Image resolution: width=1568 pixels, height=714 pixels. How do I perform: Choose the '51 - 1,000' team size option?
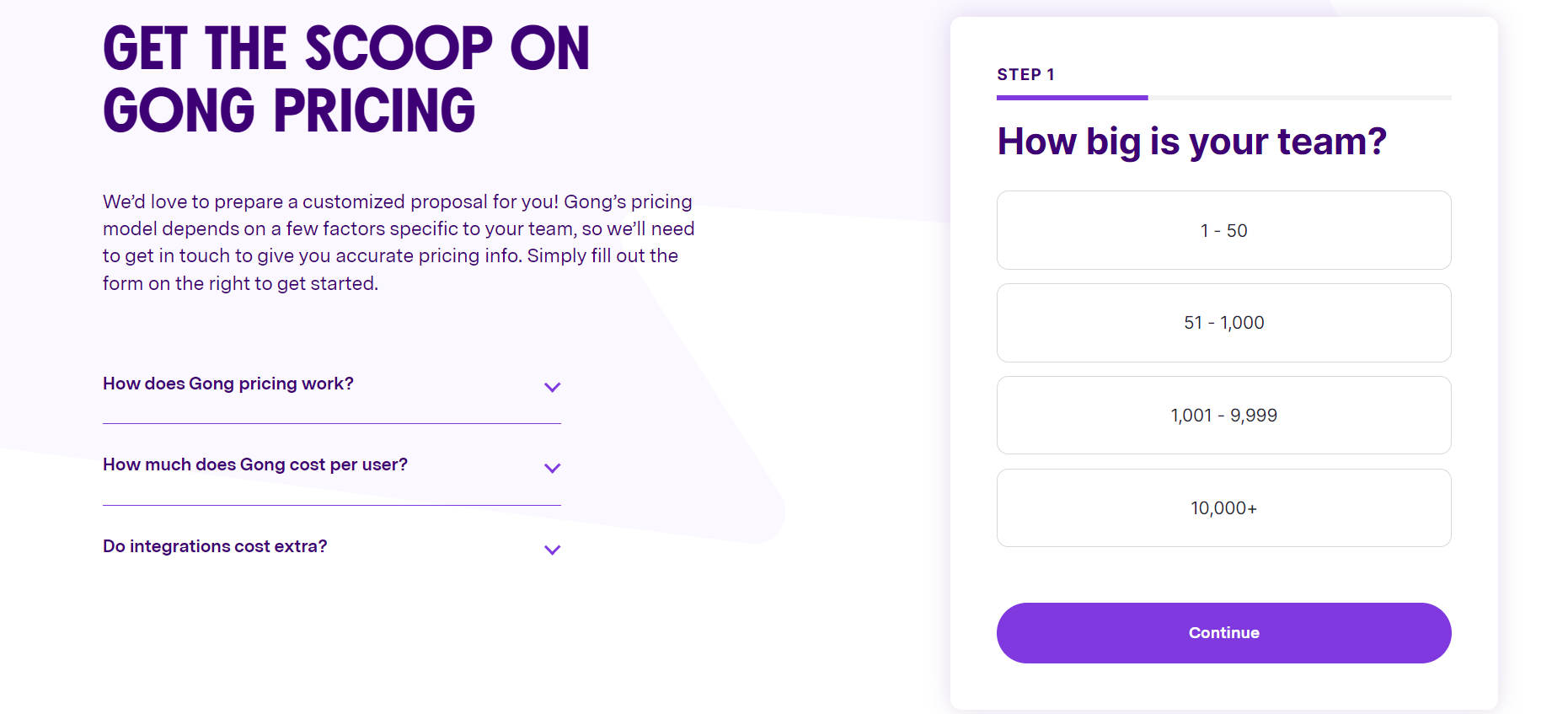click(x=1223, y=322)
